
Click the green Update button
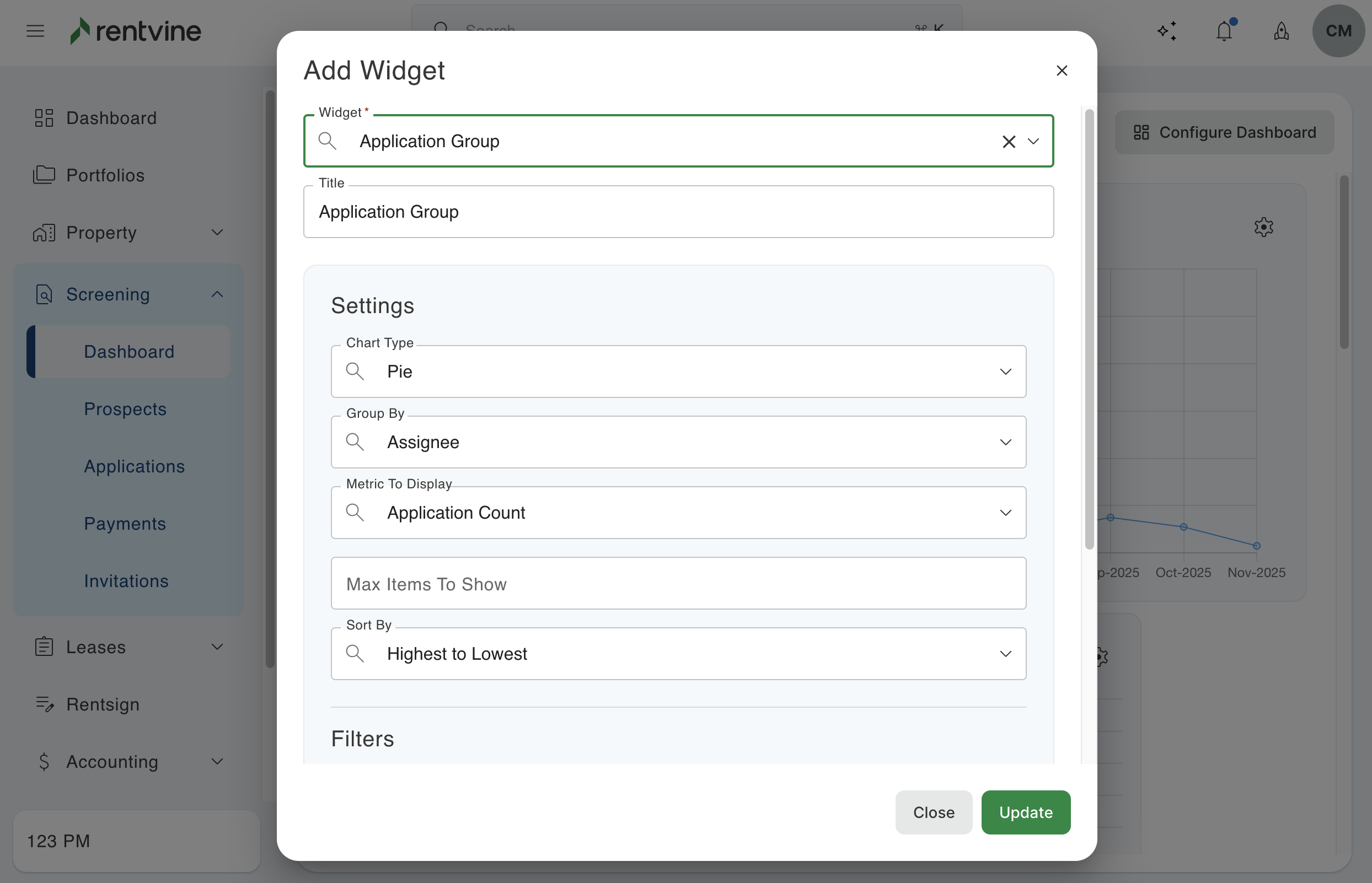click(1025, 812)
